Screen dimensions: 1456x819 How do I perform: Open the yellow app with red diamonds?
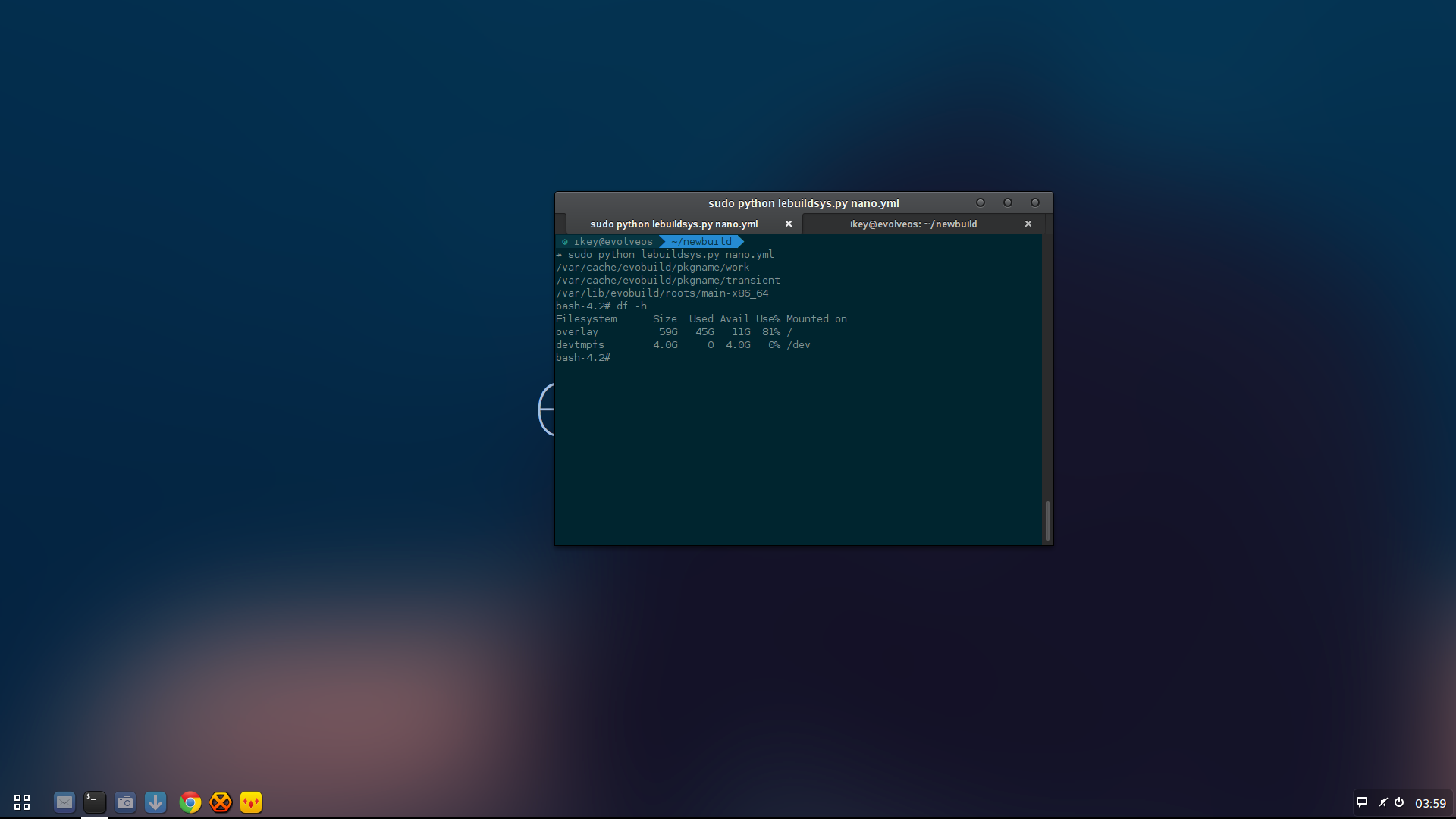click(x=251, y=802)
